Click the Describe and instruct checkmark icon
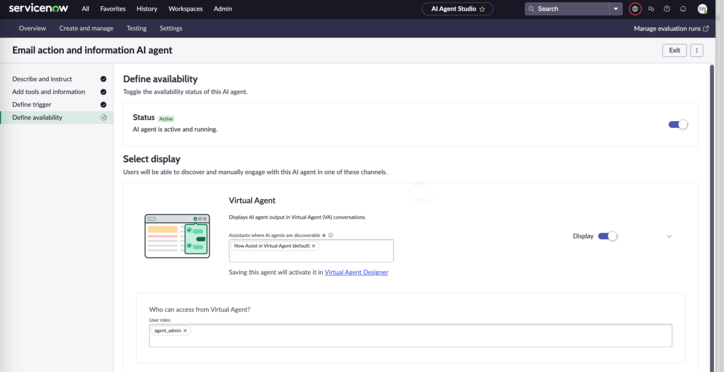 (103, 79)
